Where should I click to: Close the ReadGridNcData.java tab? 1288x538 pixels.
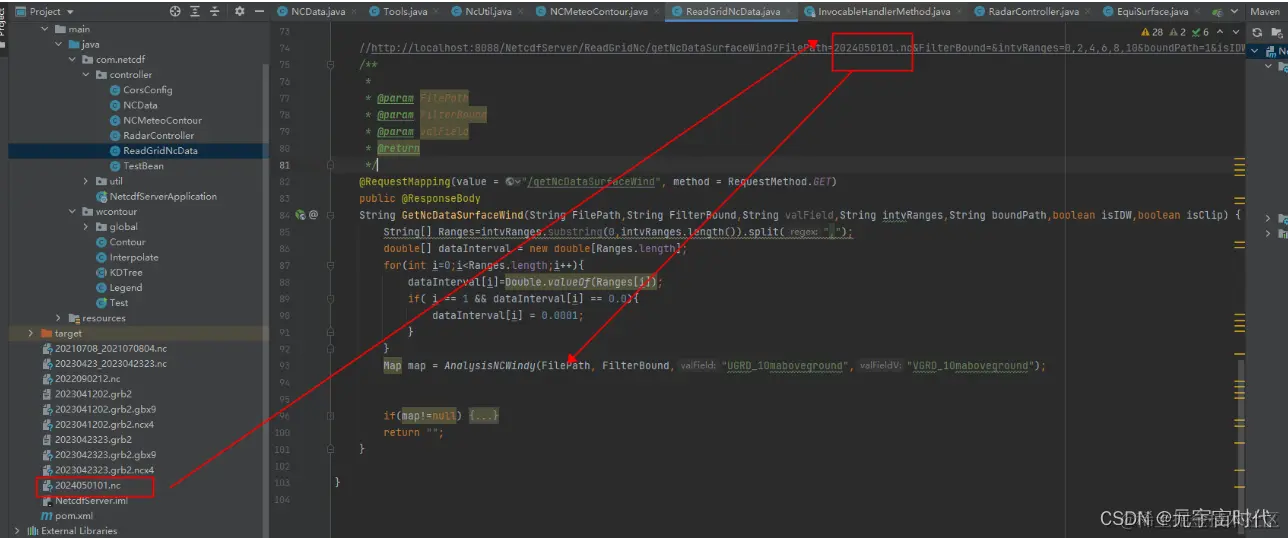click(788, 11)
